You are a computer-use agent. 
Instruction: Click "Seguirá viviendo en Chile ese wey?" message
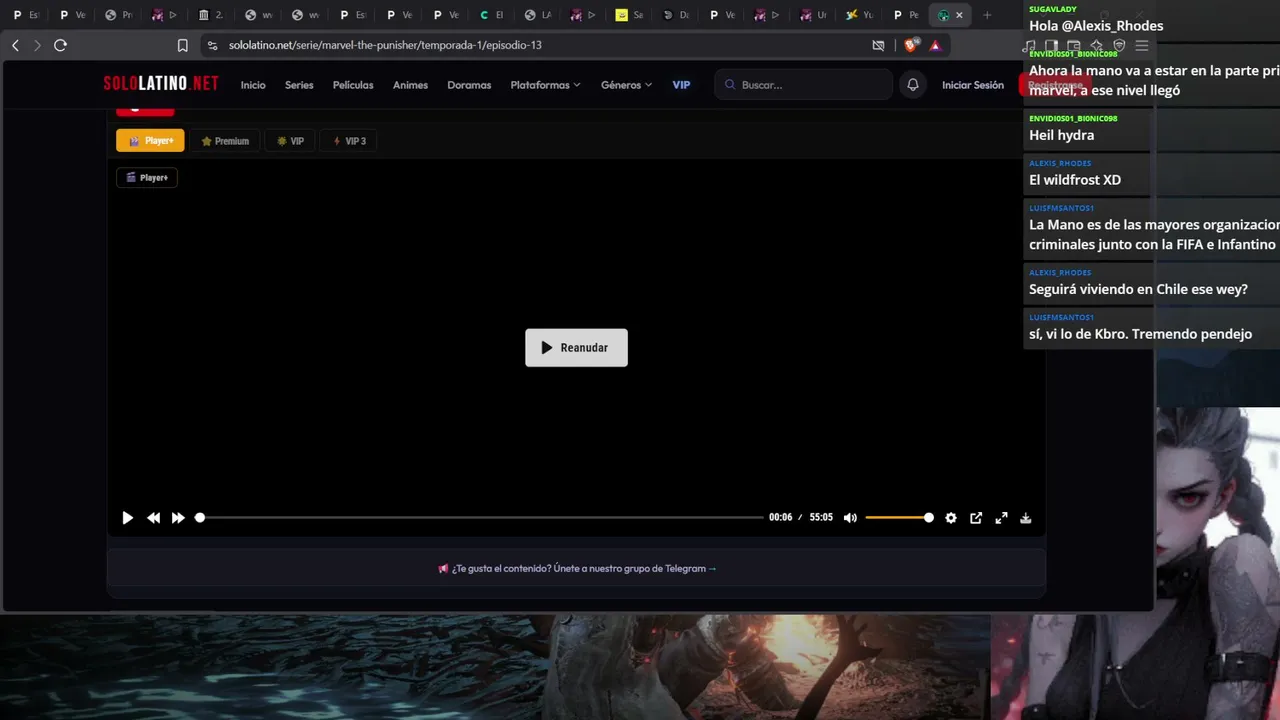pyautogui.click(x=1138, y=289)
